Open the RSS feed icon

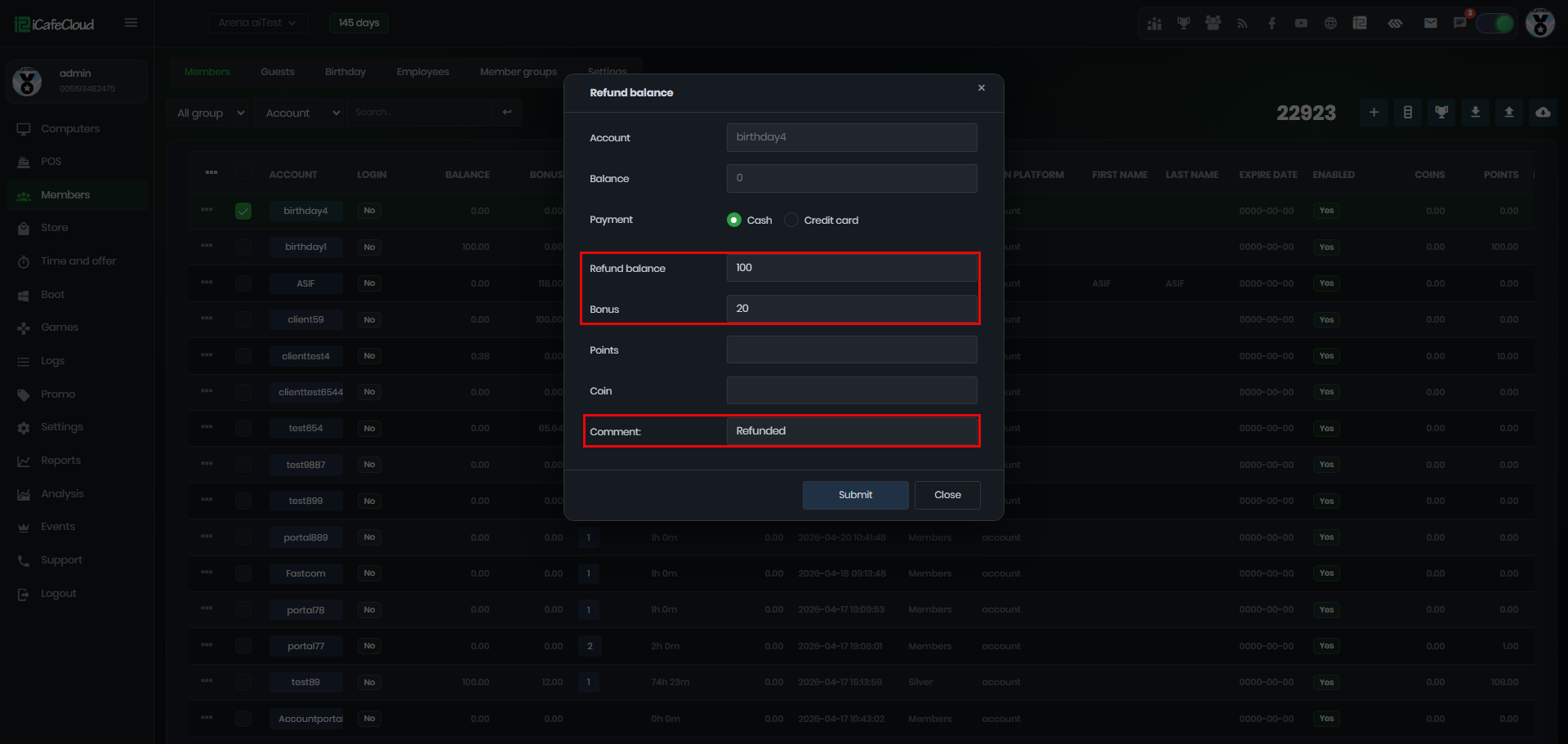pos(1242,23)
